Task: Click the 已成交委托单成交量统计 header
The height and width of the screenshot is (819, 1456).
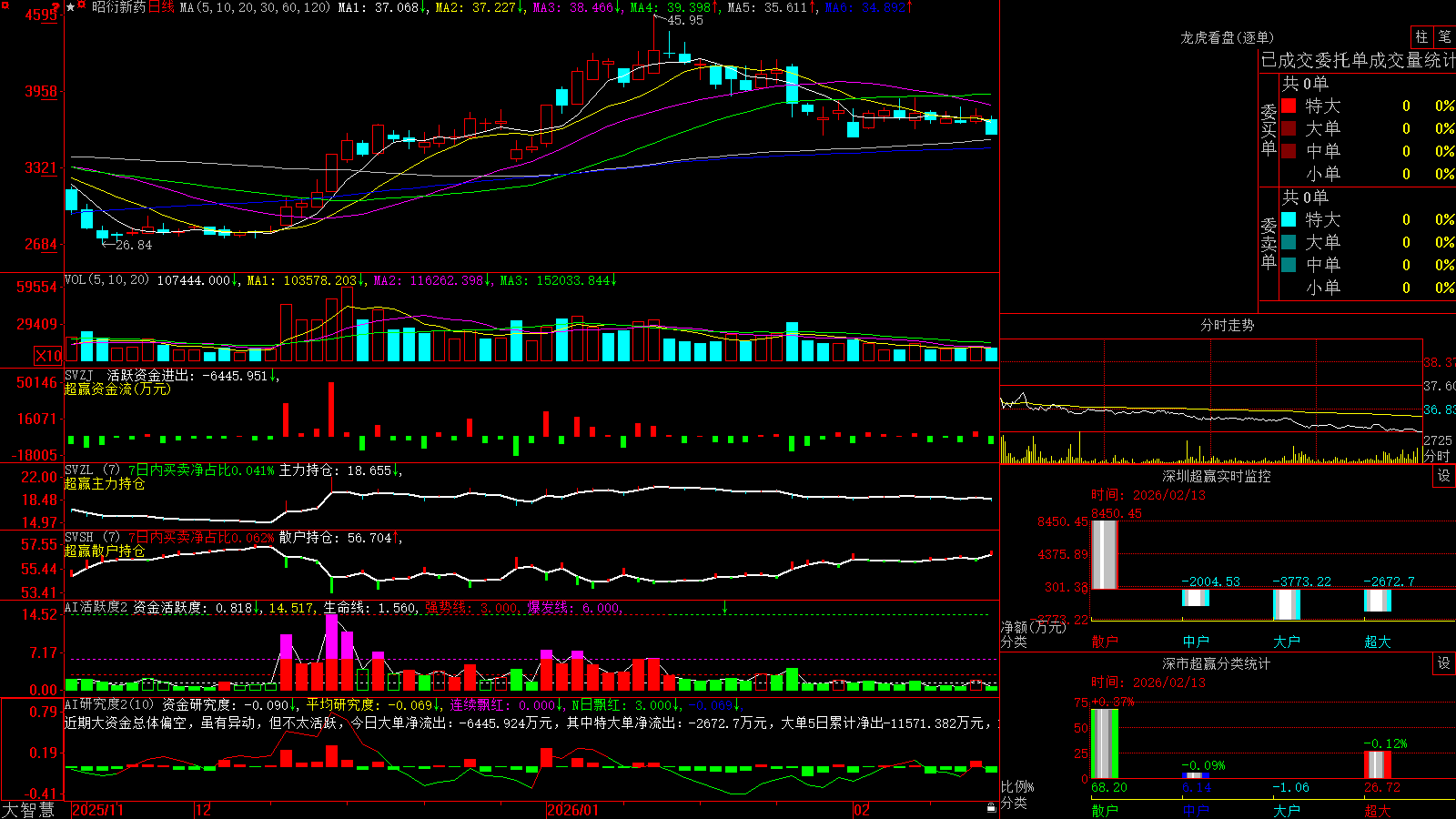Action: click(1358, 60)
